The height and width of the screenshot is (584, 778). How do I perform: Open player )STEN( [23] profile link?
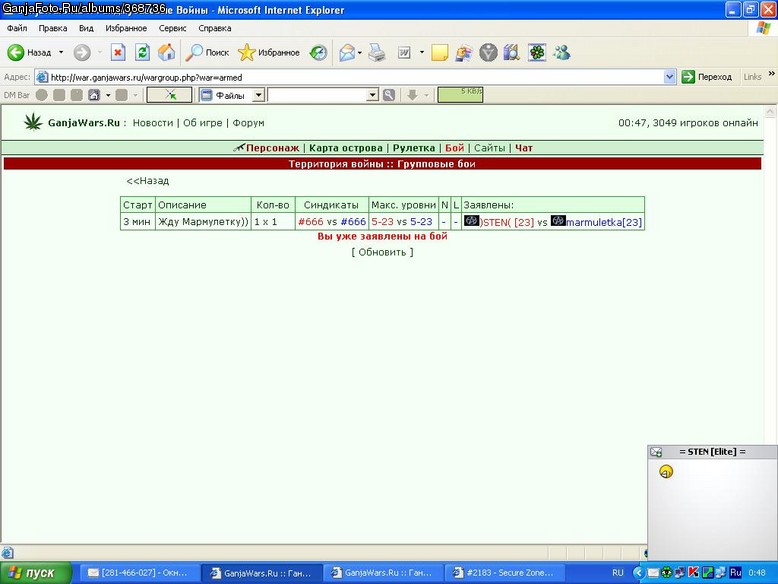[x=507, y=222]
